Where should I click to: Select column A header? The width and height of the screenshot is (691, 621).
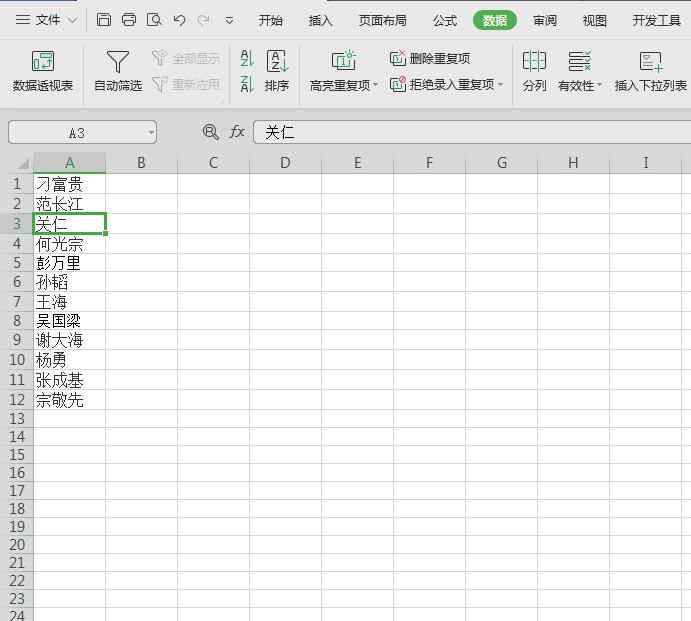click(x=70, y=163)
